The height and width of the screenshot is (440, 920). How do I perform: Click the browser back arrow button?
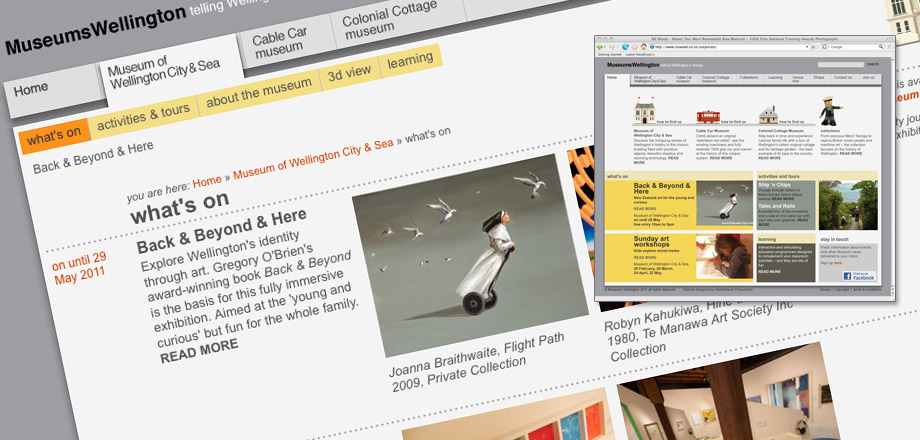point(599,47)
